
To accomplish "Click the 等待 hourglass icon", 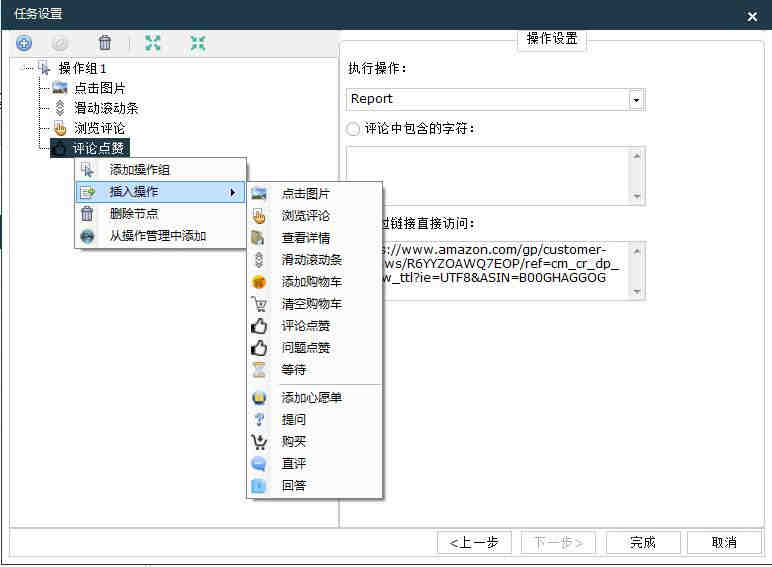I will [x=259, y=370].
